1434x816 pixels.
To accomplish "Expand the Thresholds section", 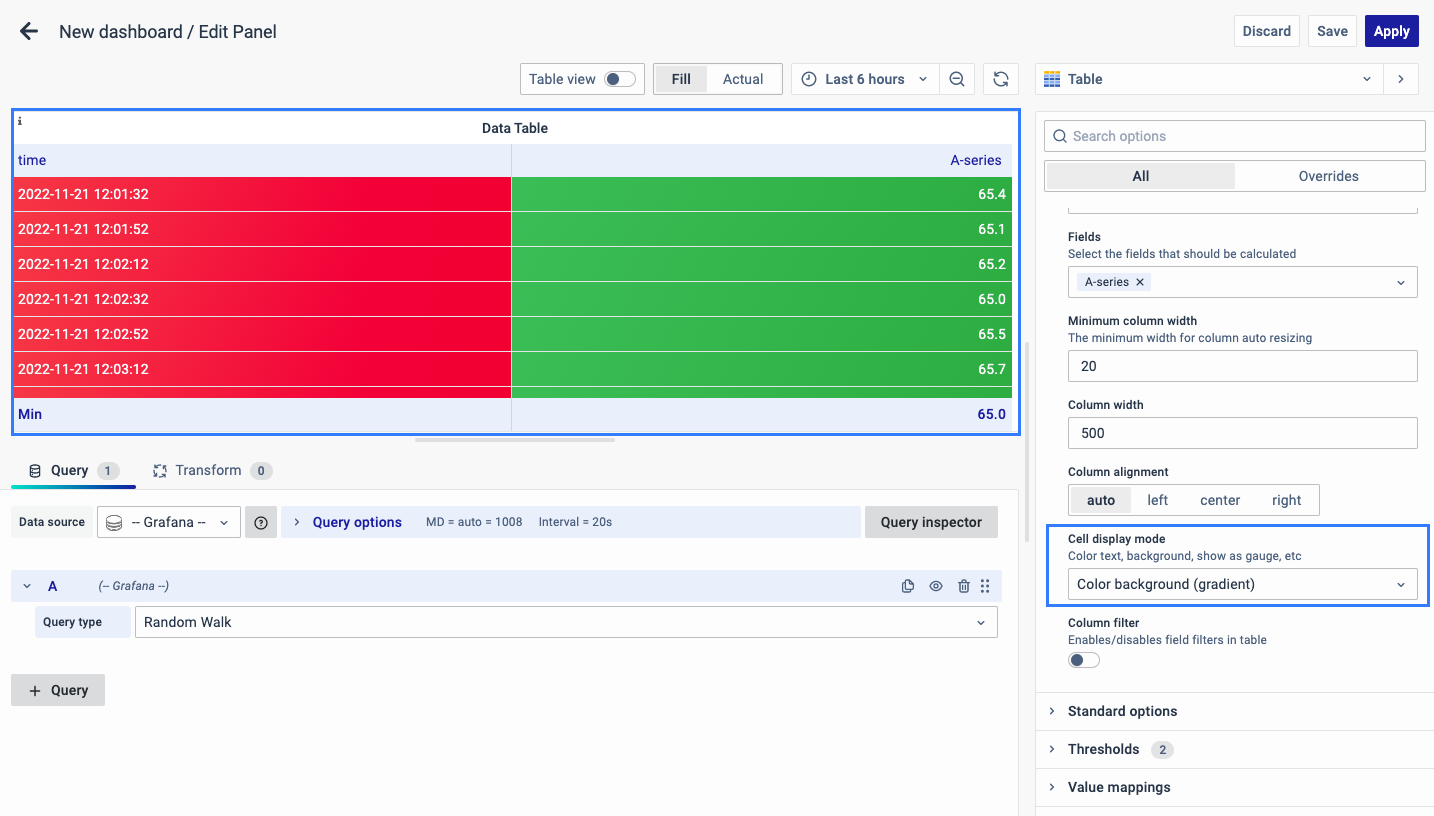I will point(1103,749).
